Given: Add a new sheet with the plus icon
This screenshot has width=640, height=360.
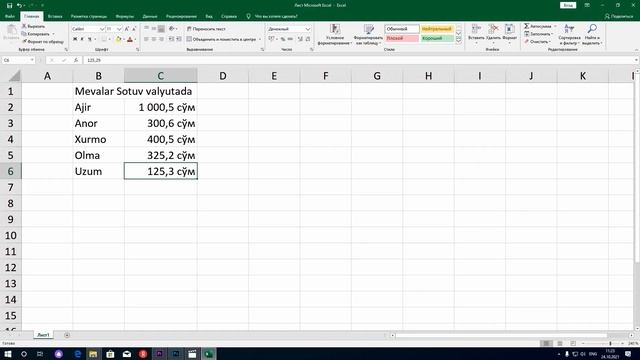Looking at the screenshot, I should (x=67, y=335).
